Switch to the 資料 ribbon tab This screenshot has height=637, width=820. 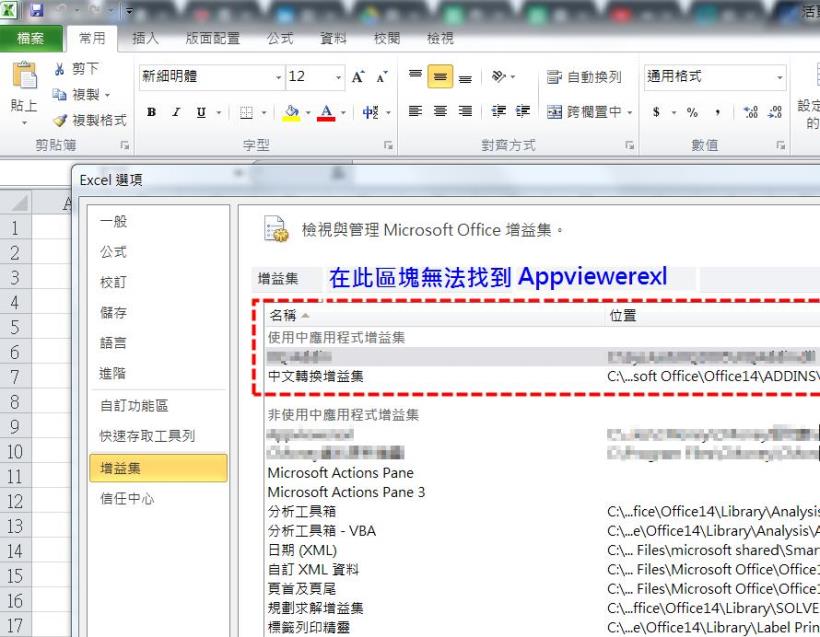333,38
